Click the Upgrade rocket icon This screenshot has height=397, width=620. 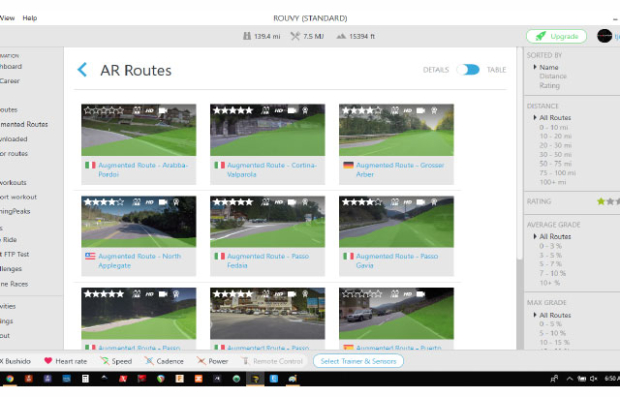541,36
